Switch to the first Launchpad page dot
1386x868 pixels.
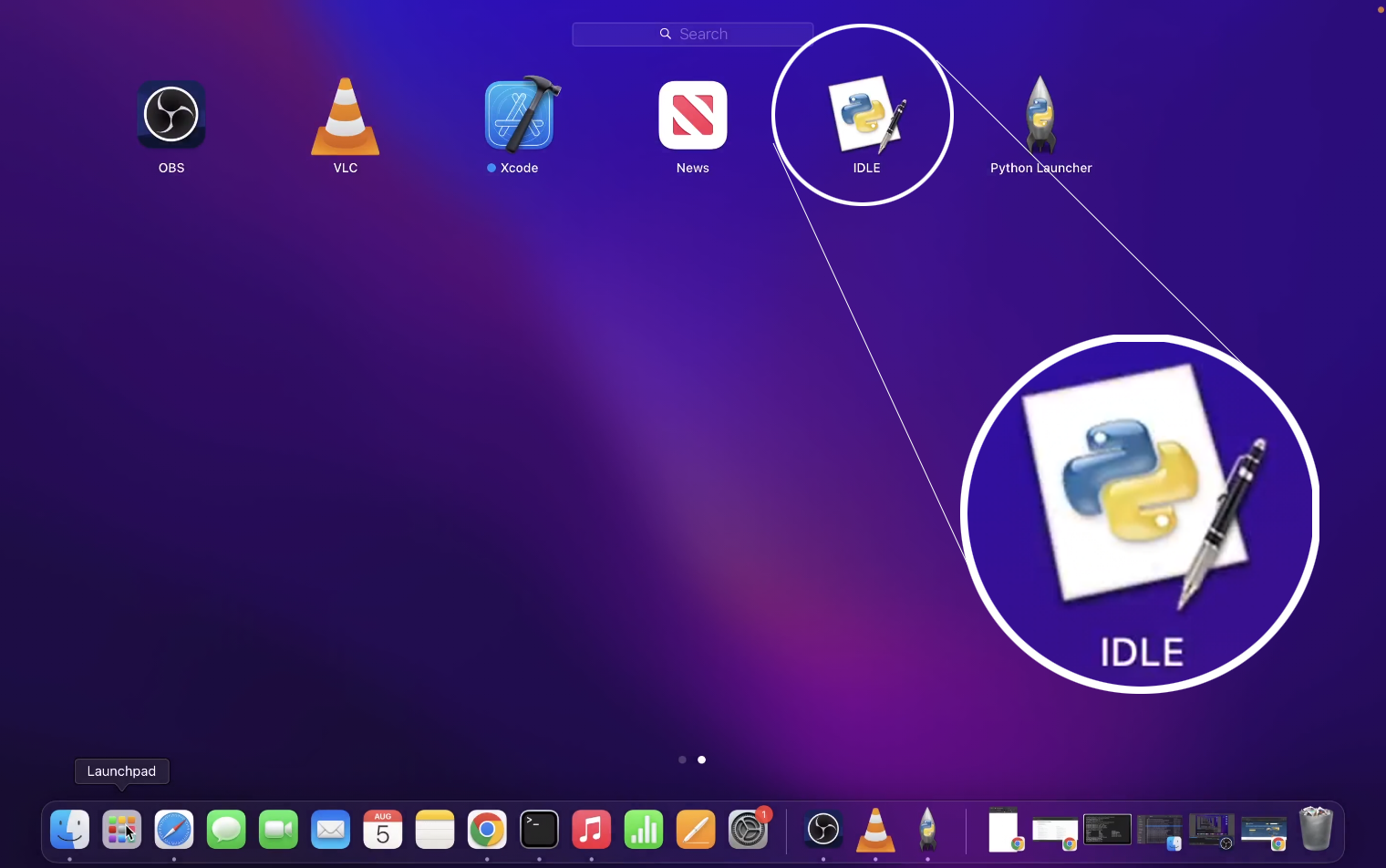(x=682, y=759)
